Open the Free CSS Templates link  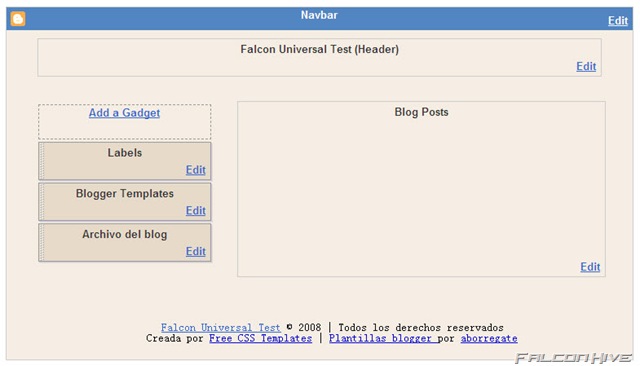(x=260, y=338)
